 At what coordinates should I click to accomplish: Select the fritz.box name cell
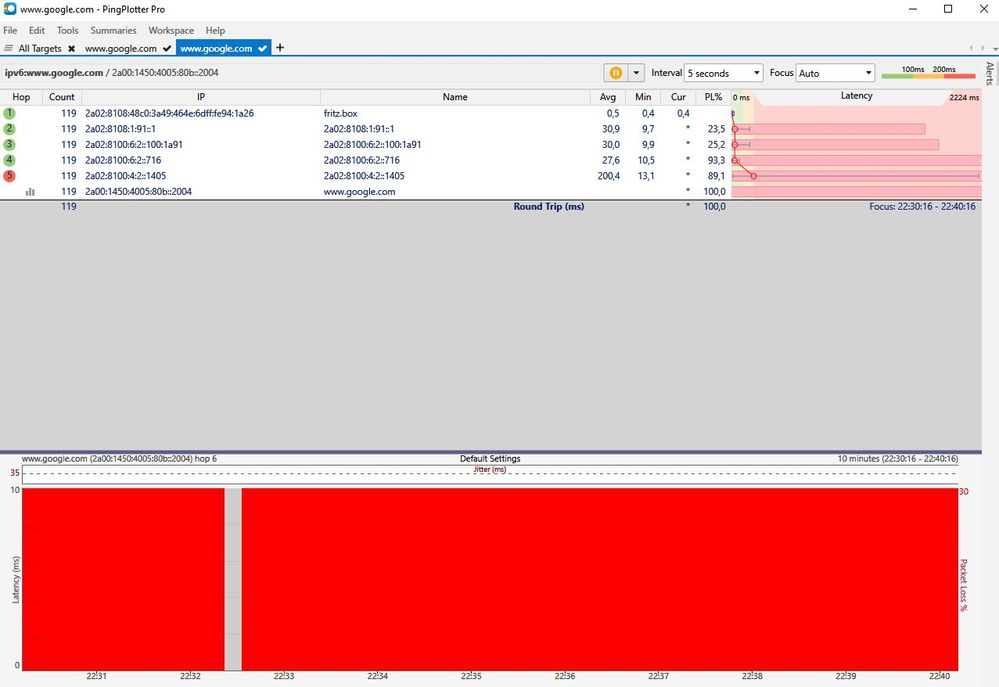pyautogui.click(x=340, y=113)
